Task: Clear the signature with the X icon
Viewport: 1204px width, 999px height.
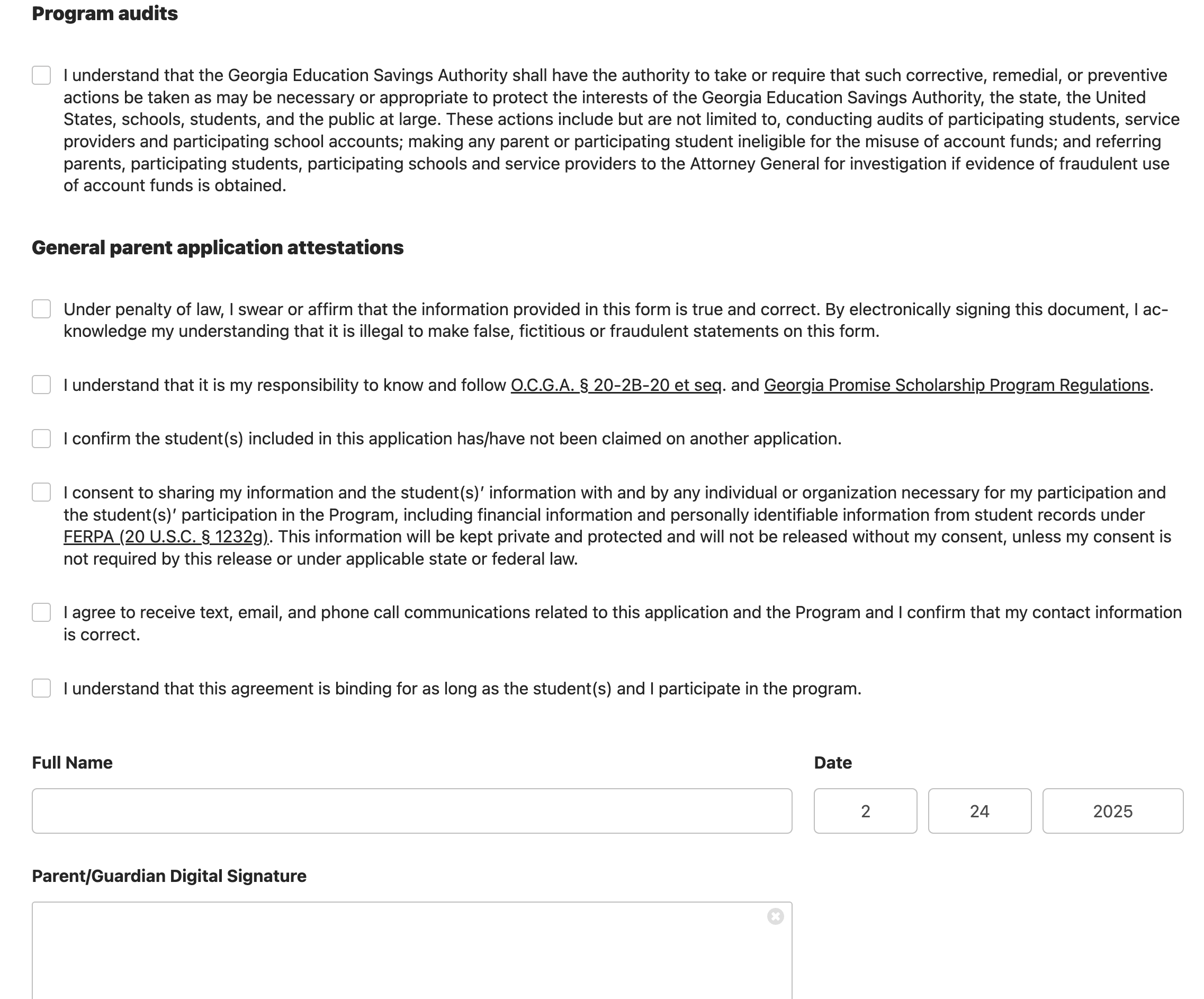Action: [775, 916]
